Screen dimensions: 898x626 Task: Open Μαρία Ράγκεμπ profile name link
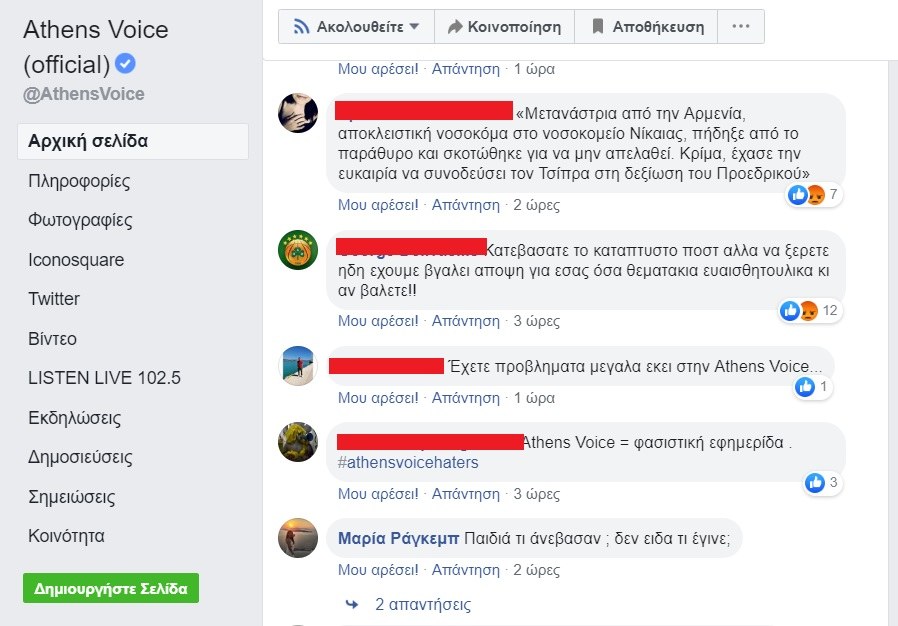tap(399, 538)
